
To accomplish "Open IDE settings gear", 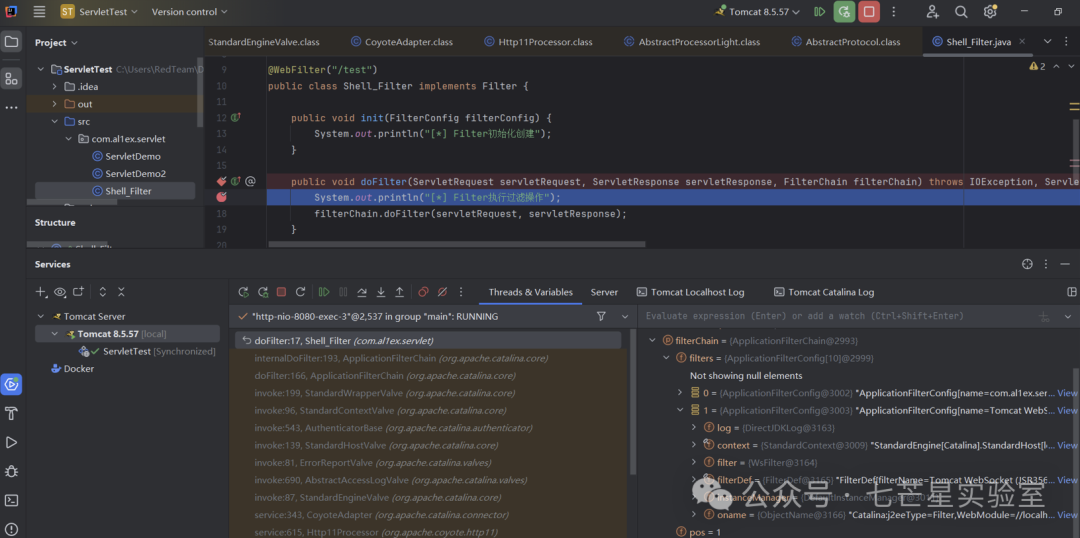I will click(990, 12).
